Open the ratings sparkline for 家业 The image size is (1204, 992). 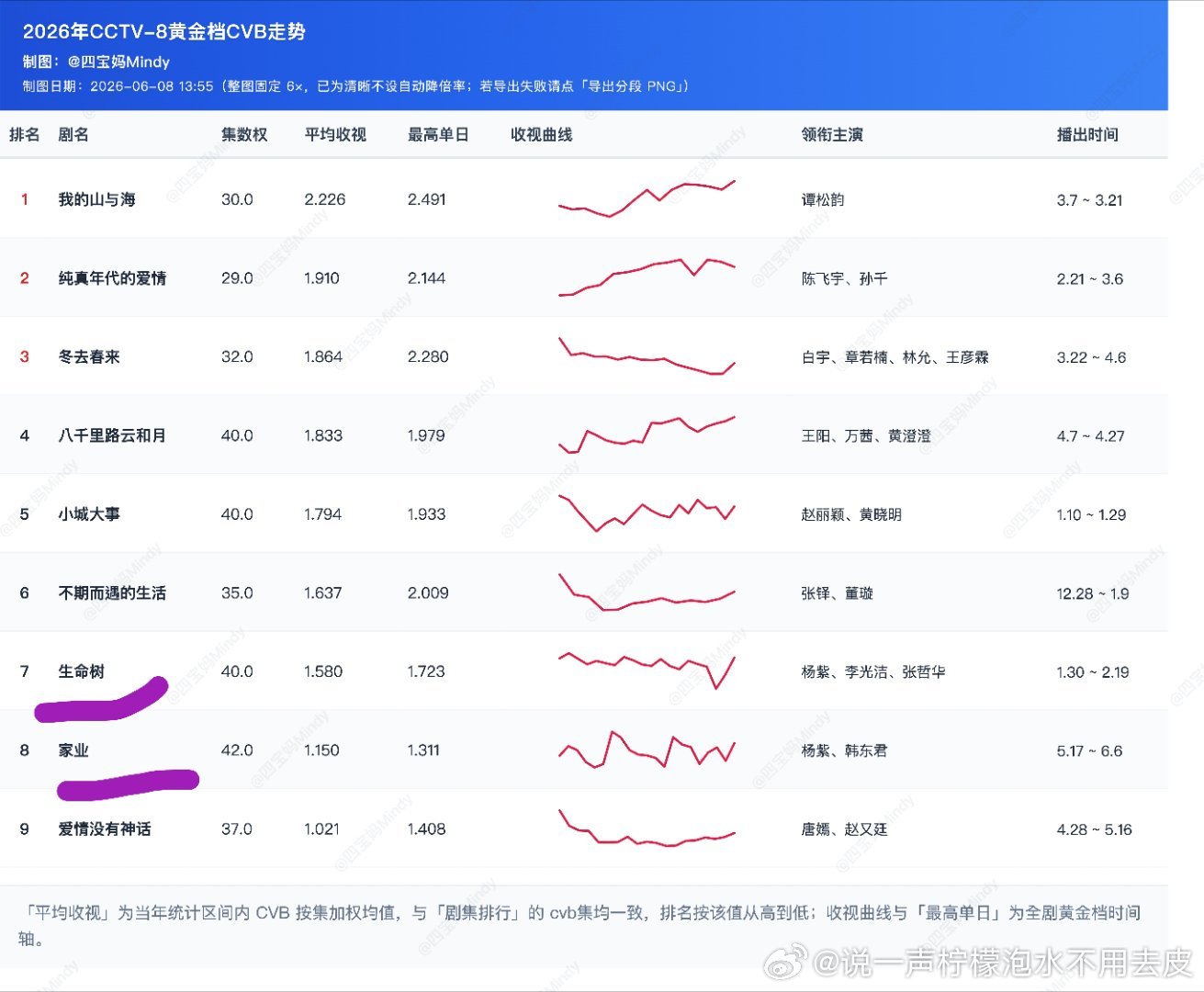point(647,750)
